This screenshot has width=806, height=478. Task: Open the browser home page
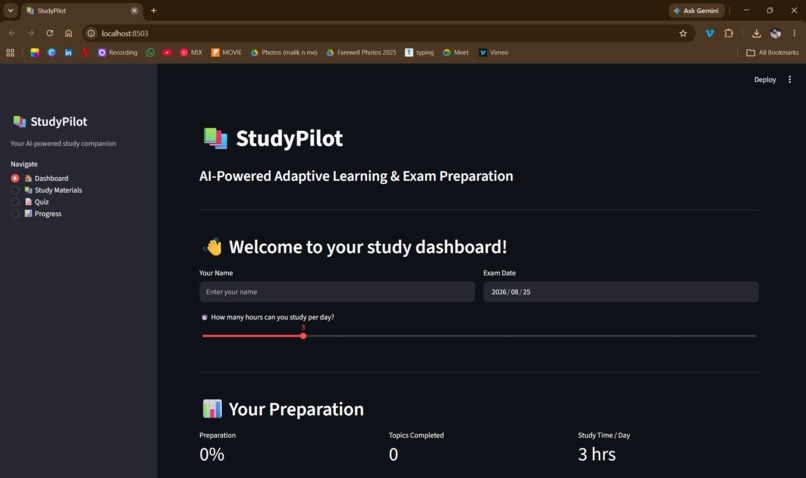tap(68, 33)
